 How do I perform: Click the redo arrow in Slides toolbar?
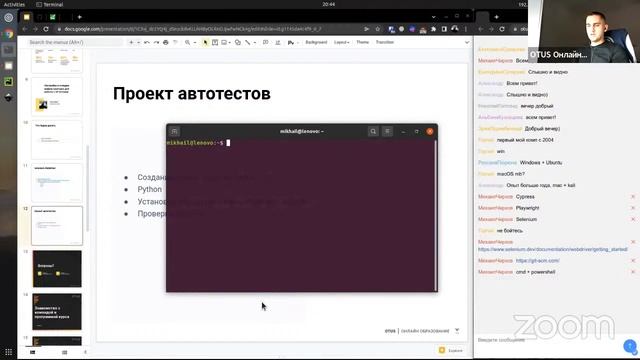pyautogui.click(x=156, y=42)
